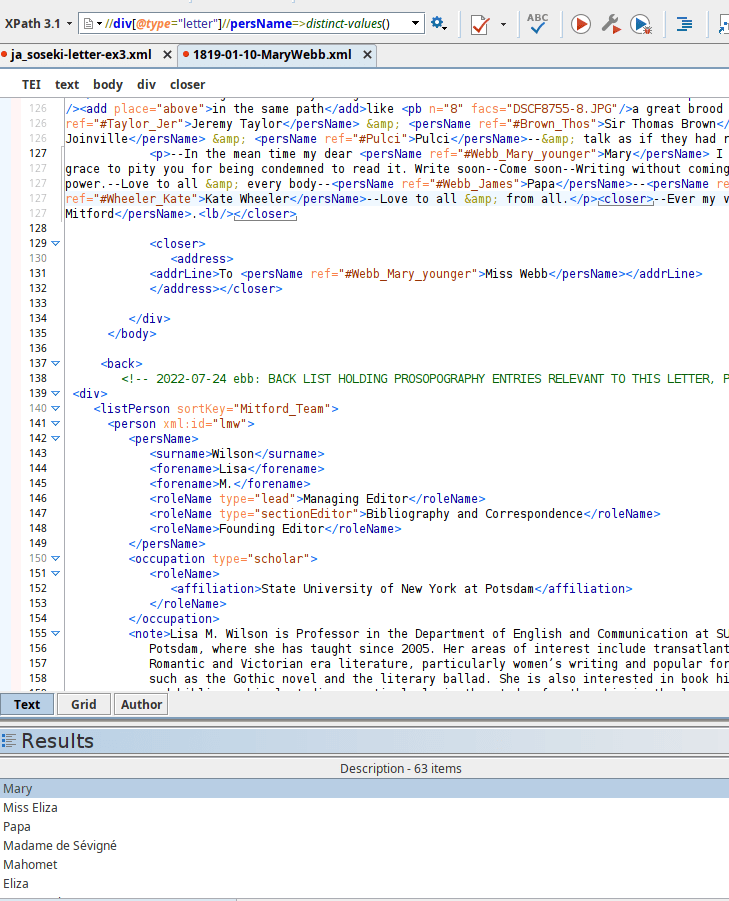The width and height of the screenshot is (729, 901).
Task: Apply the transformation scenario play button
Action: tap(581, 24)
